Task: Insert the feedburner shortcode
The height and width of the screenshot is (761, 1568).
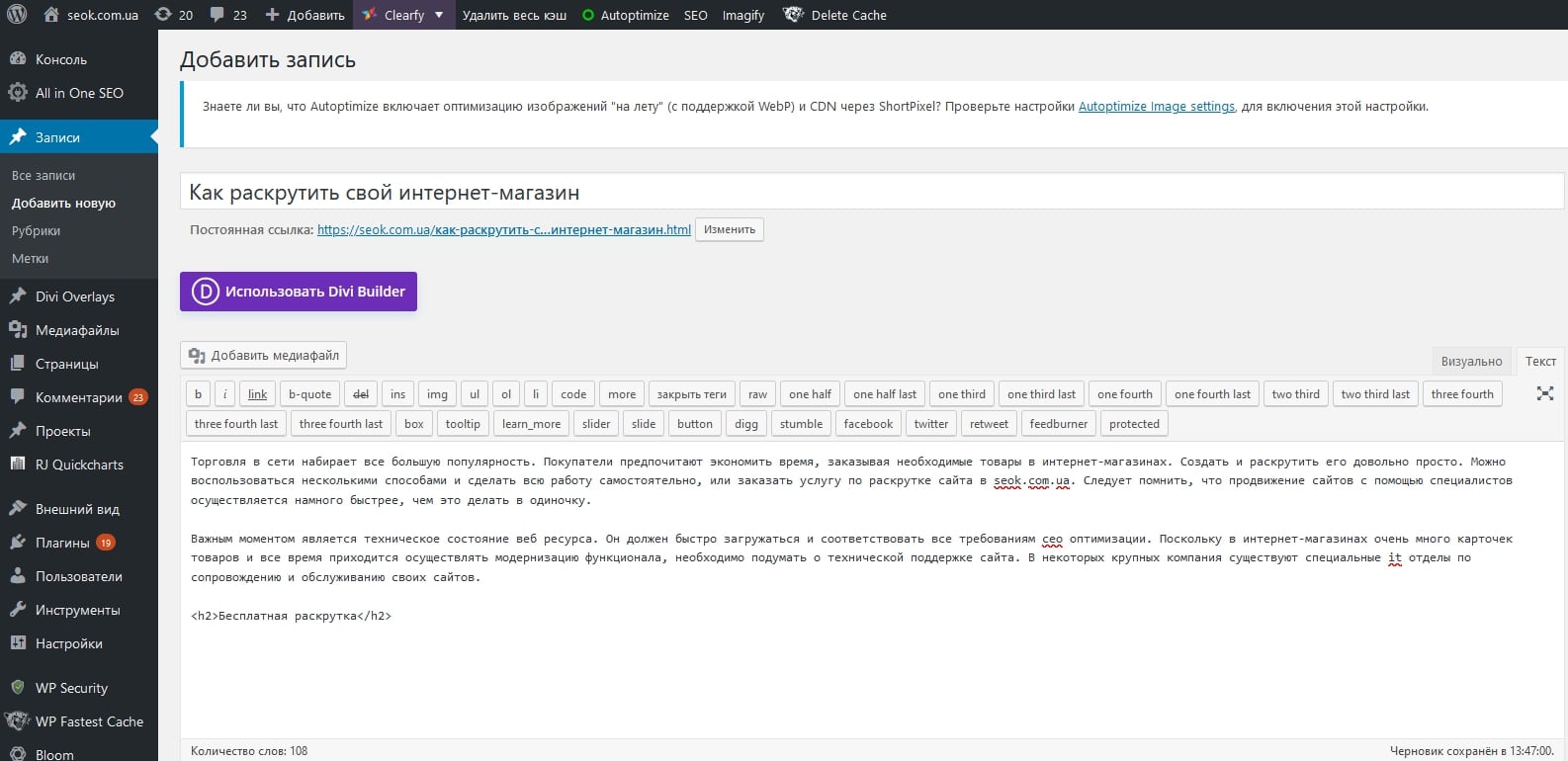Action: (1058, 423)
